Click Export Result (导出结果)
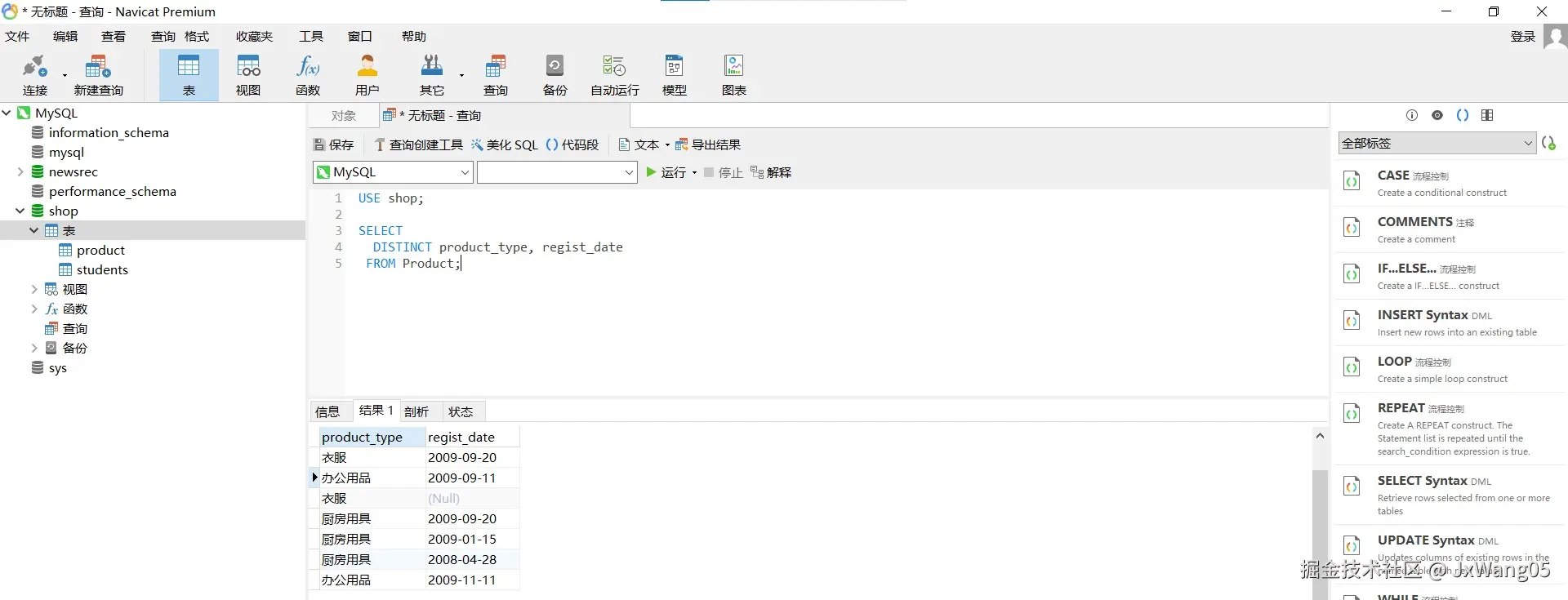1568x600 pixels. click(x=708, y=144)
